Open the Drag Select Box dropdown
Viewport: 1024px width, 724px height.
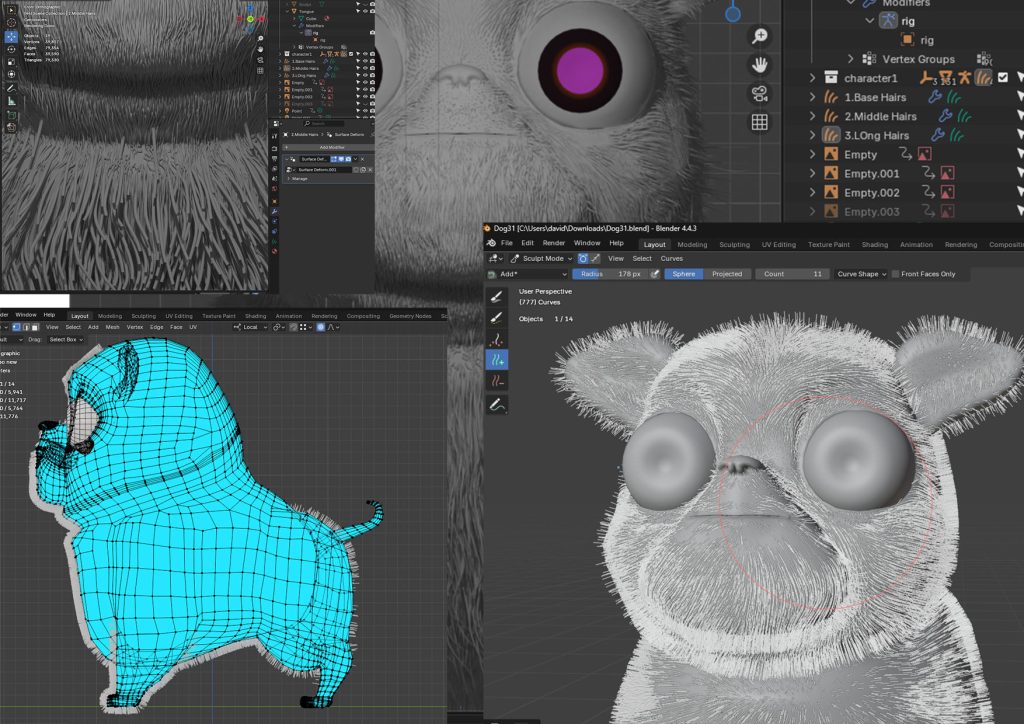pyautogui.click(x=65, y=339)
